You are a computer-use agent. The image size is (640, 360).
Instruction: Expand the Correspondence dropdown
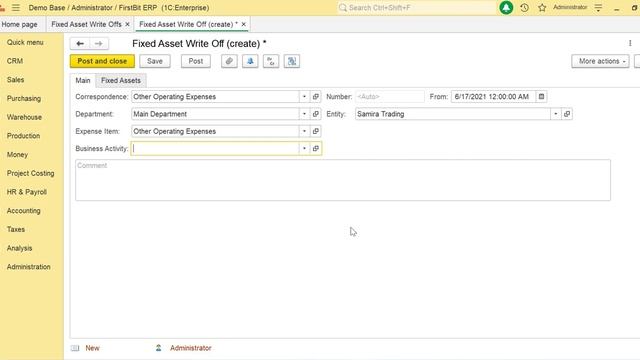(304, 97)
